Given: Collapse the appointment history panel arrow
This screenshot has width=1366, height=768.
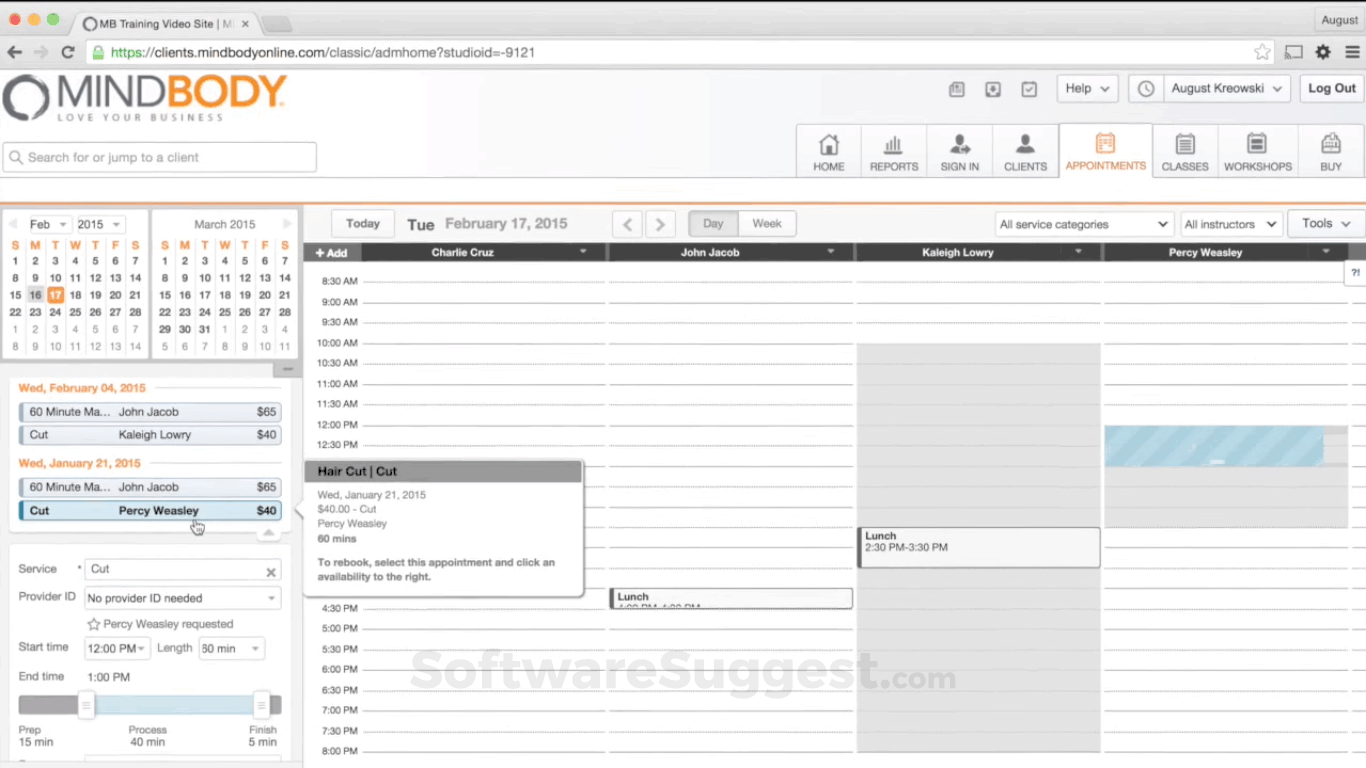Looking at the screenshot, I should pyautogui.click(x=268, y=532).
